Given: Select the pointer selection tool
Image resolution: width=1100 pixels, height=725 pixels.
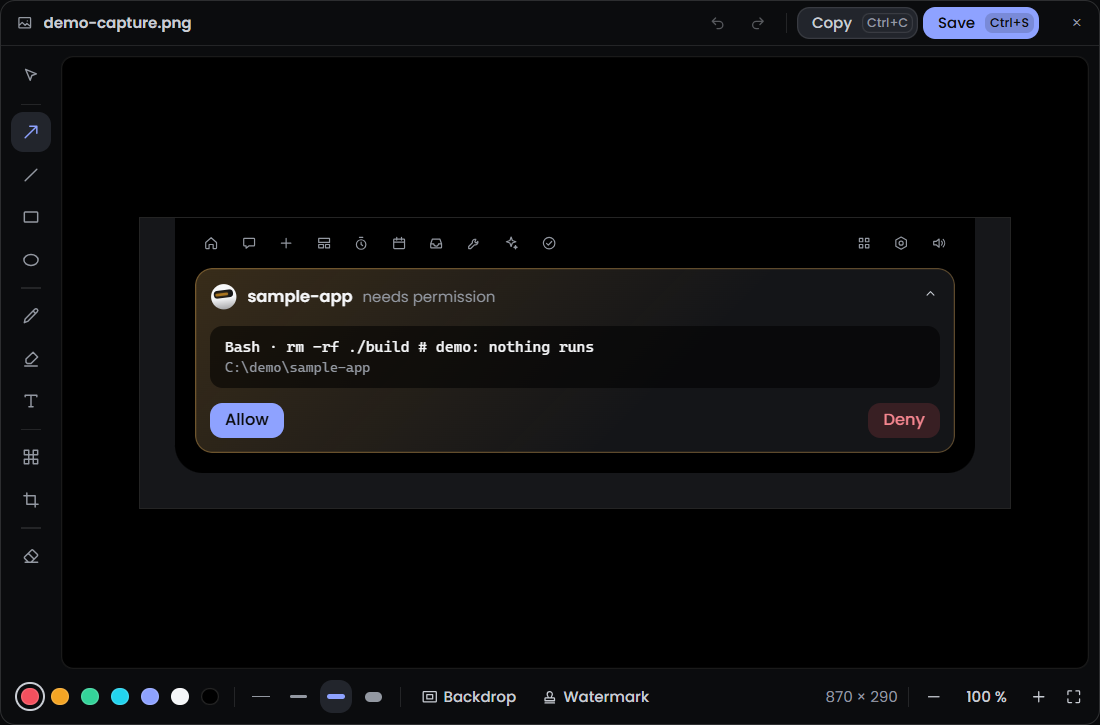Looking at the screenshot, I should pyautogui.click(x=31, y=75).
